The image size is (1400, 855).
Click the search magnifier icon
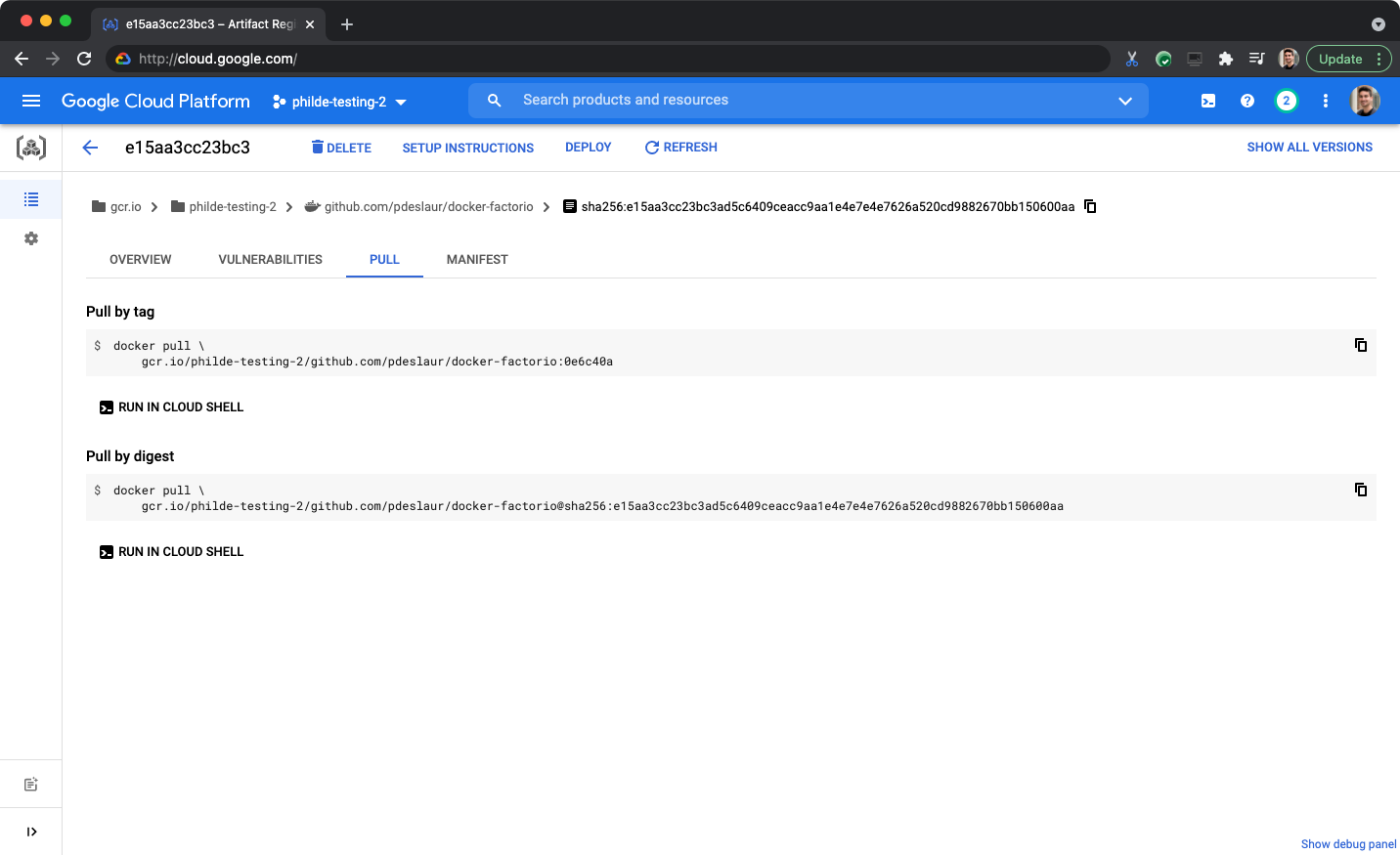coord(495,101)
